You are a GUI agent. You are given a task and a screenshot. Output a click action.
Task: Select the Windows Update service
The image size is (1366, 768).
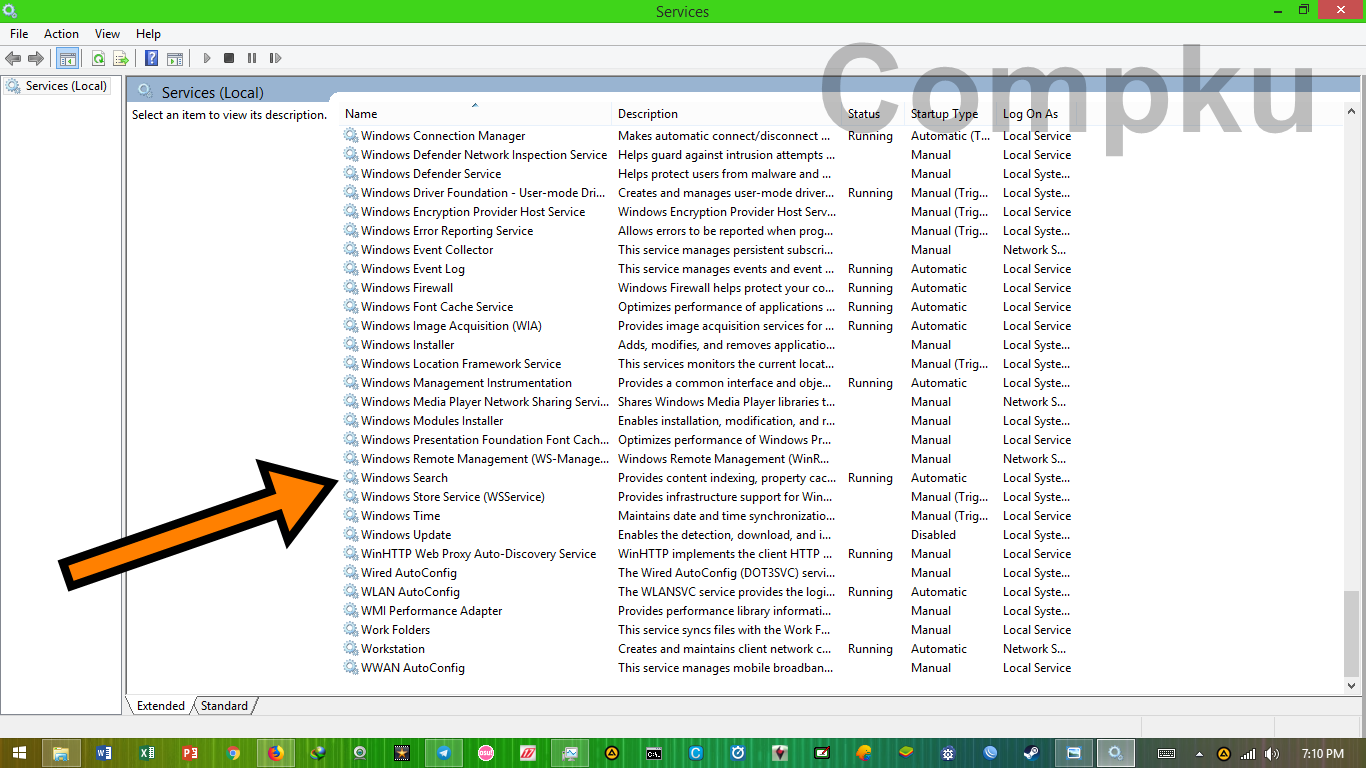point(406,535)
